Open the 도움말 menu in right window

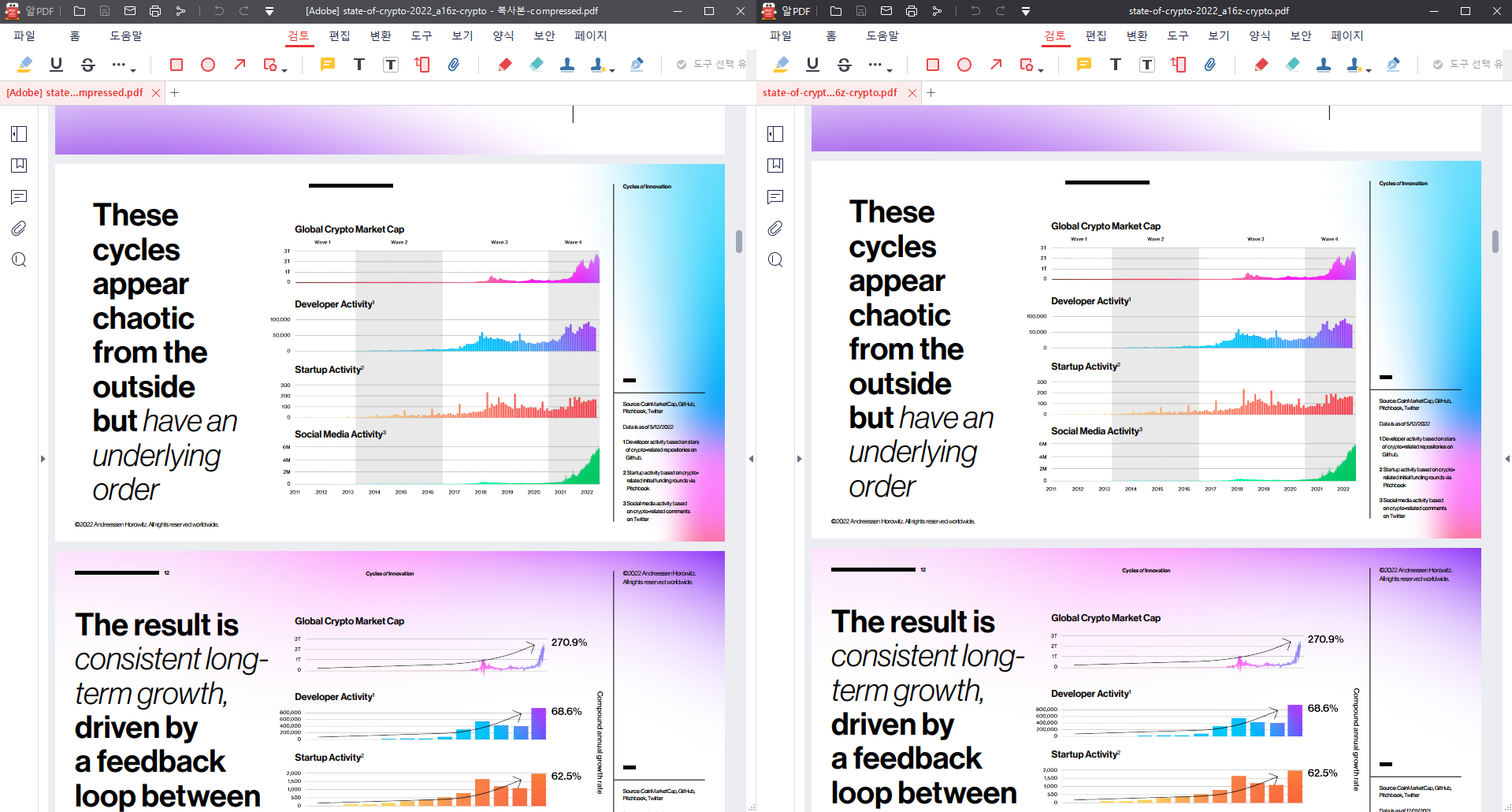pos(882,35)
